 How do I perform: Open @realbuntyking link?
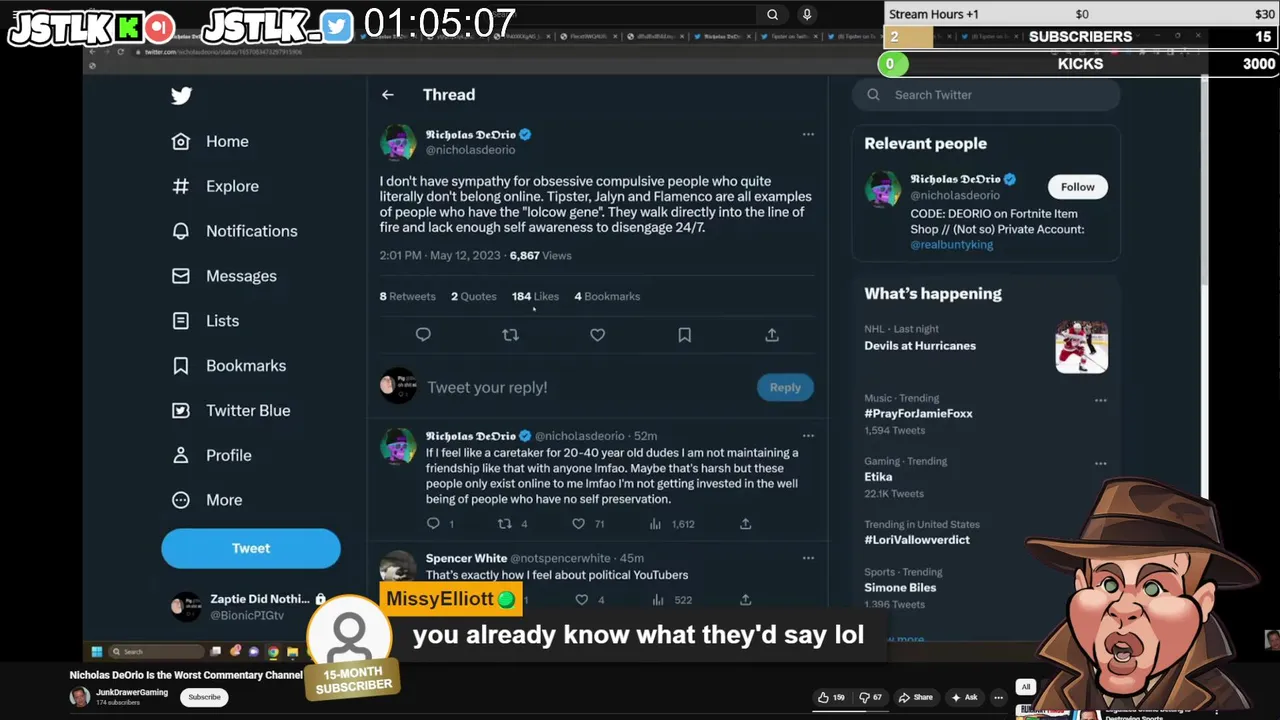(x=952, y=245)
